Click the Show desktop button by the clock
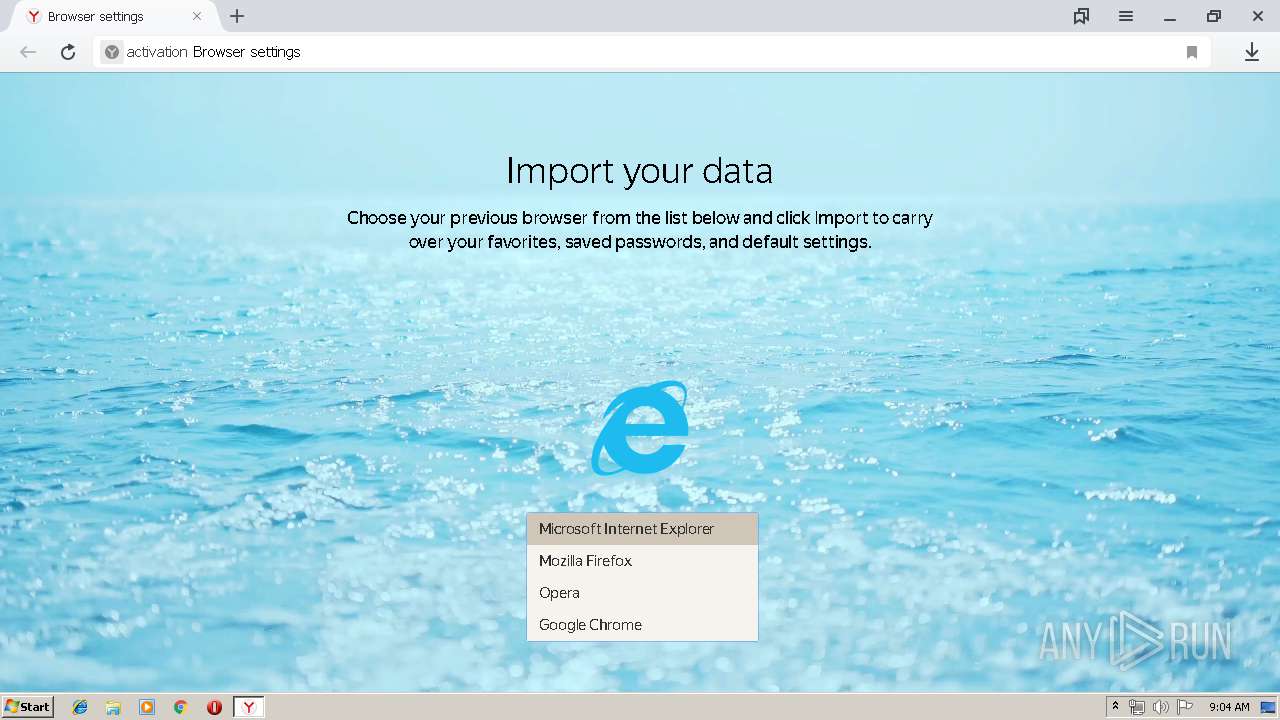This screenshot has height=720, width=1280. pos(1269,707)
